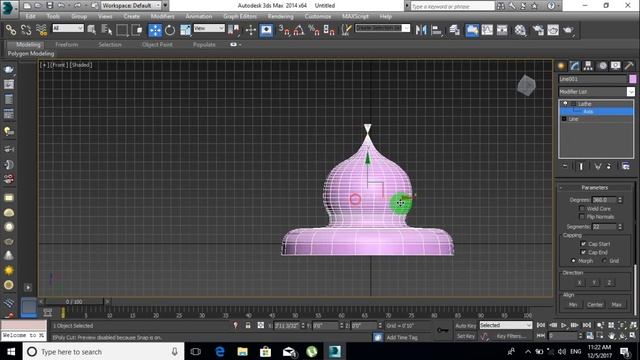Switch to the Modify command panel tab
Viewport: 640px width, 360px height.
575,66
